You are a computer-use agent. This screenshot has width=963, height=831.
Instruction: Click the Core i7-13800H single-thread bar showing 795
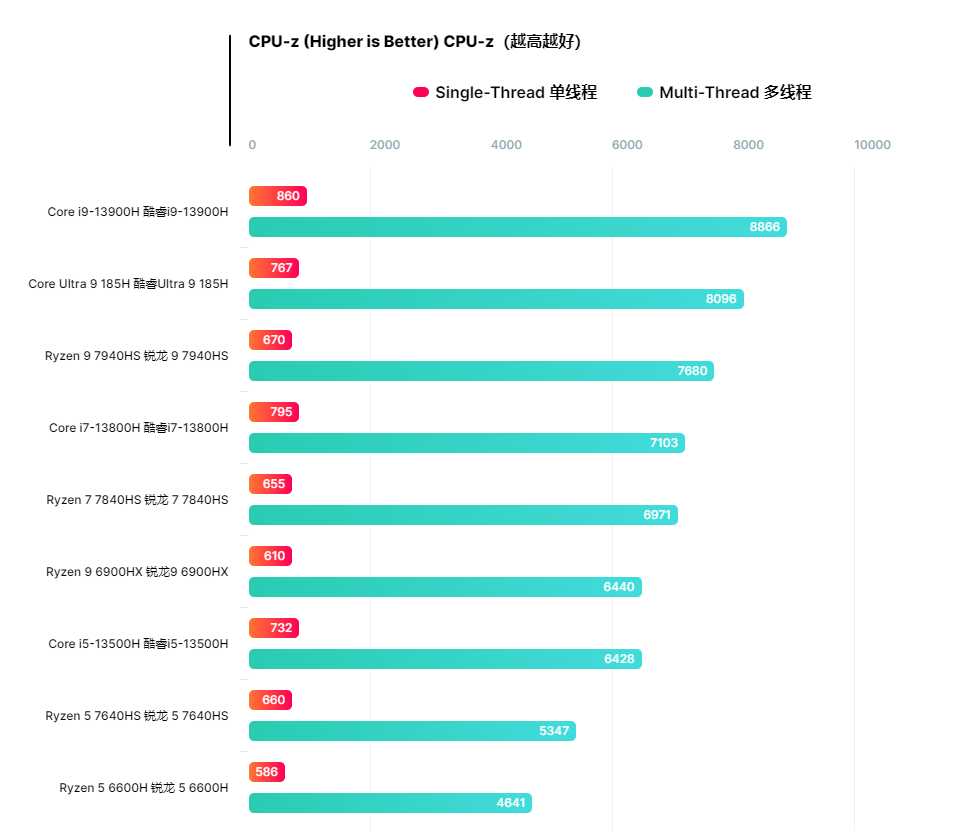click(273, 412)
